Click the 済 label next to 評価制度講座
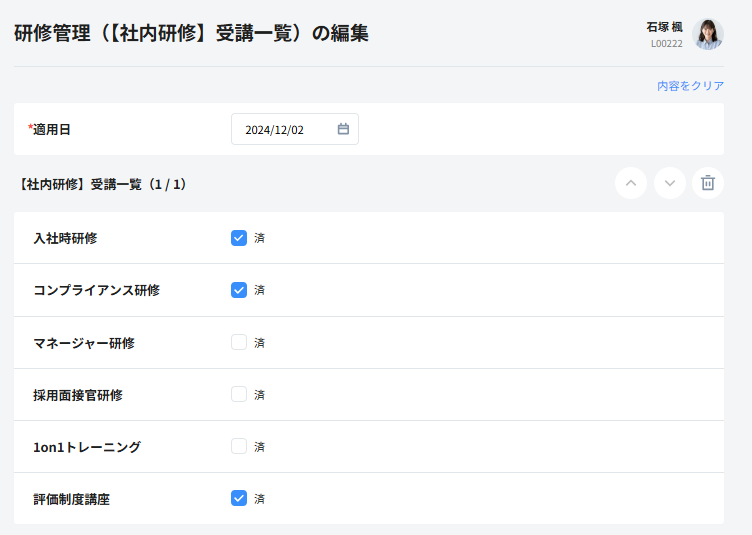752x535 pixels. click(x=259, y=499)
